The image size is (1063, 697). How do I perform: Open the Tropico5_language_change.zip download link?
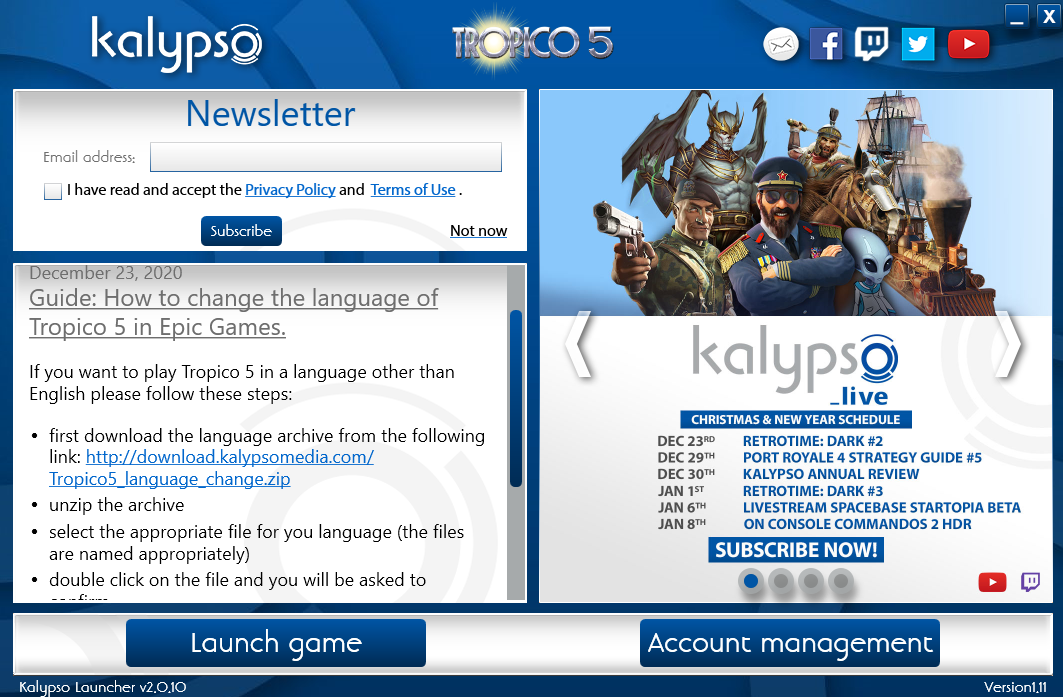pyautogui.click(x=211, y=468)
